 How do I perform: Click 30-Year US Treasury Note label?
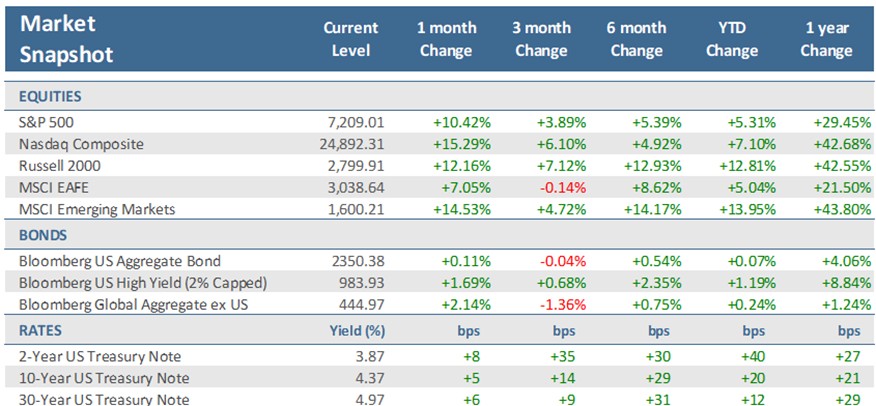coord(104,399)
